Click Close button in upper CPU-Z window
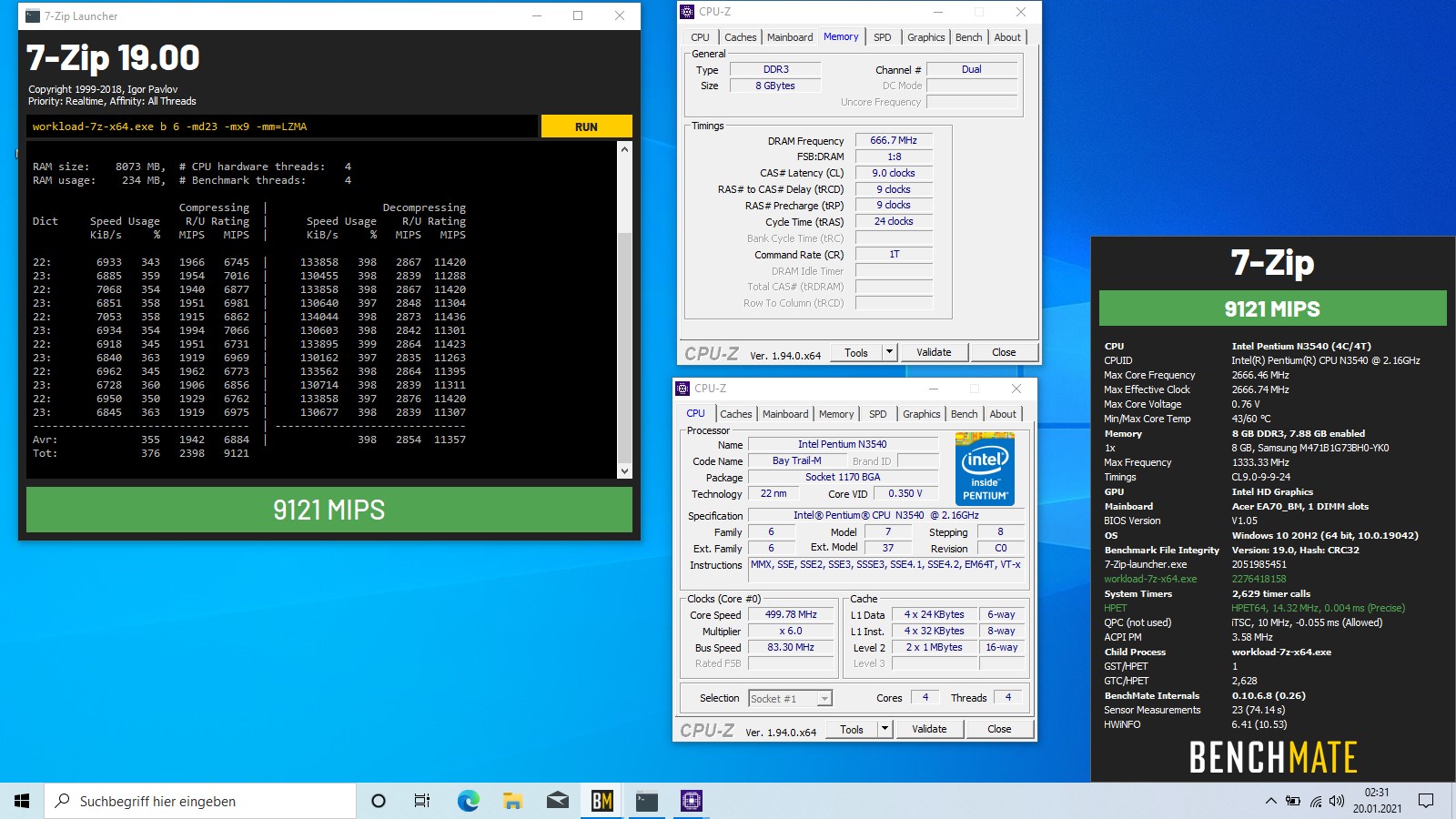This screenshot has height=819, width=1456. click(1004, 352)
